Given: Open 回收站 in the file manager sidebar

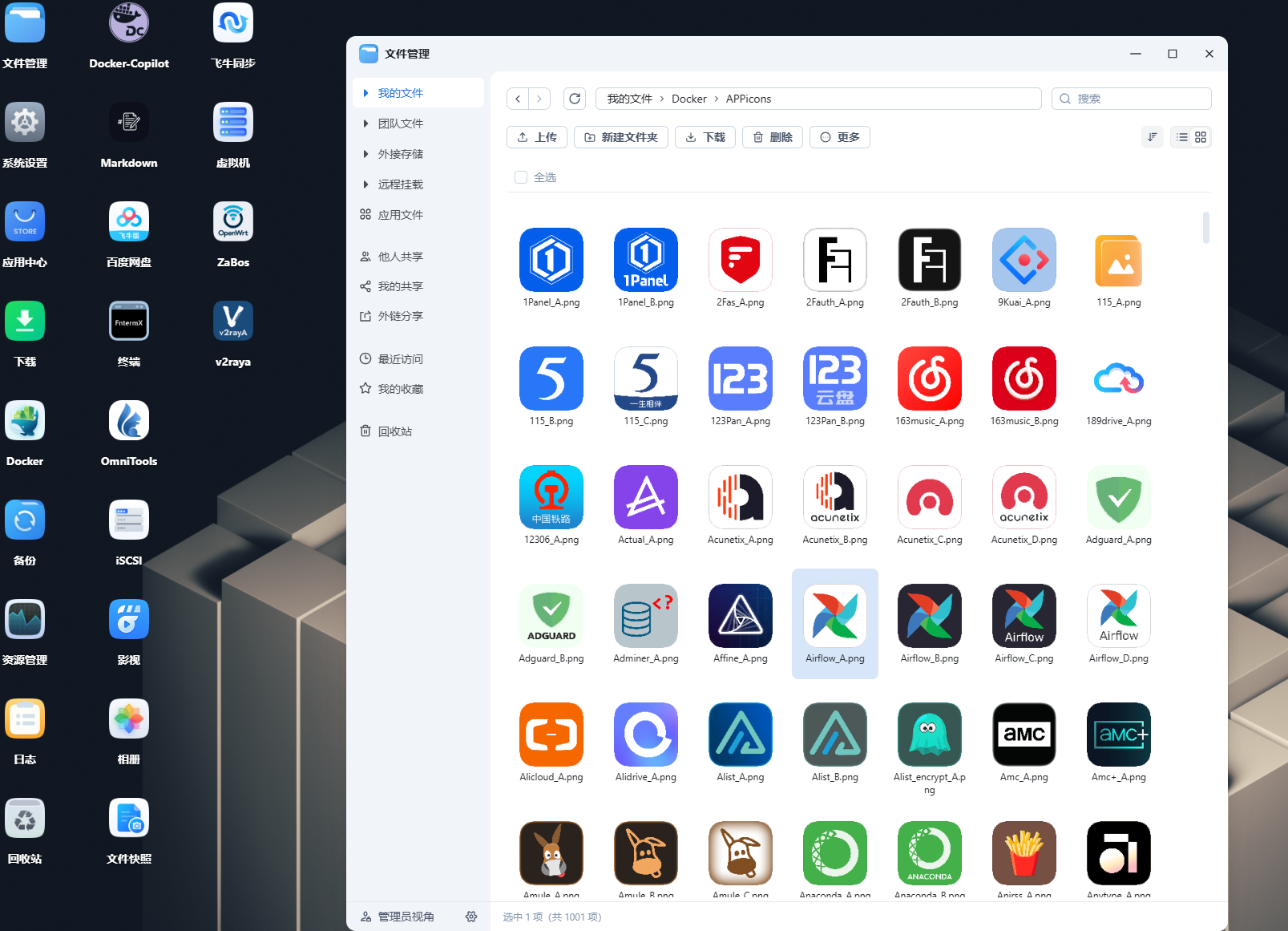Looking at the screenshot, I should tap(418, 431).
